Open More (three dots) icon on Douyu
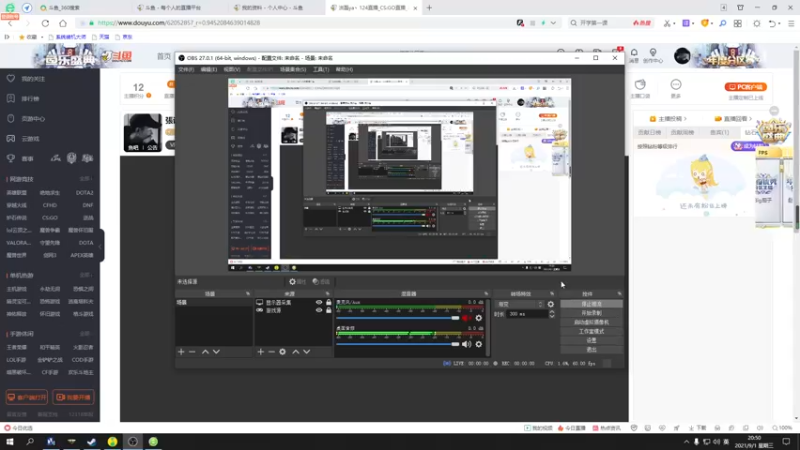The image size is (800, 450). coord(676,84)
